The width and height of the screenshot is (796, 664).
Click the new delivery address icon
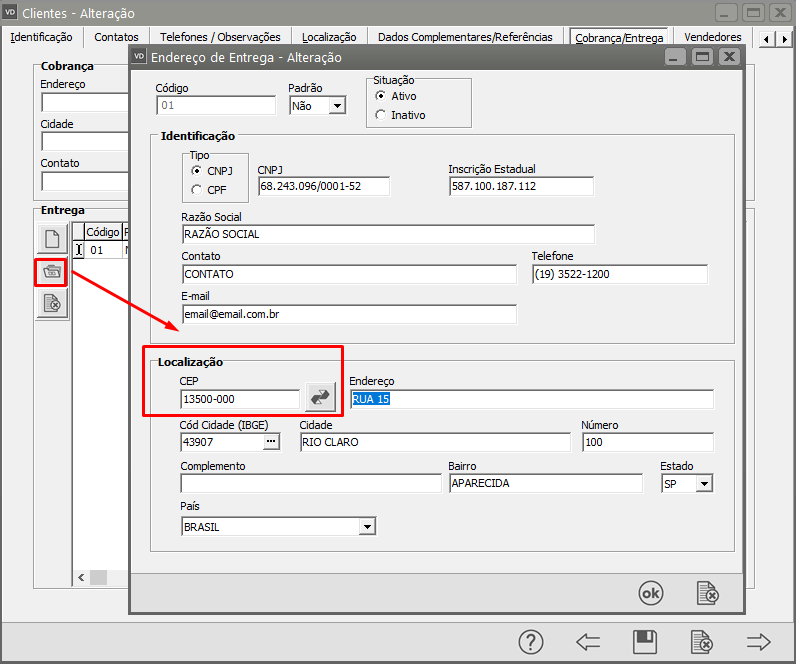pyautogui.click(x=52, y=240)
